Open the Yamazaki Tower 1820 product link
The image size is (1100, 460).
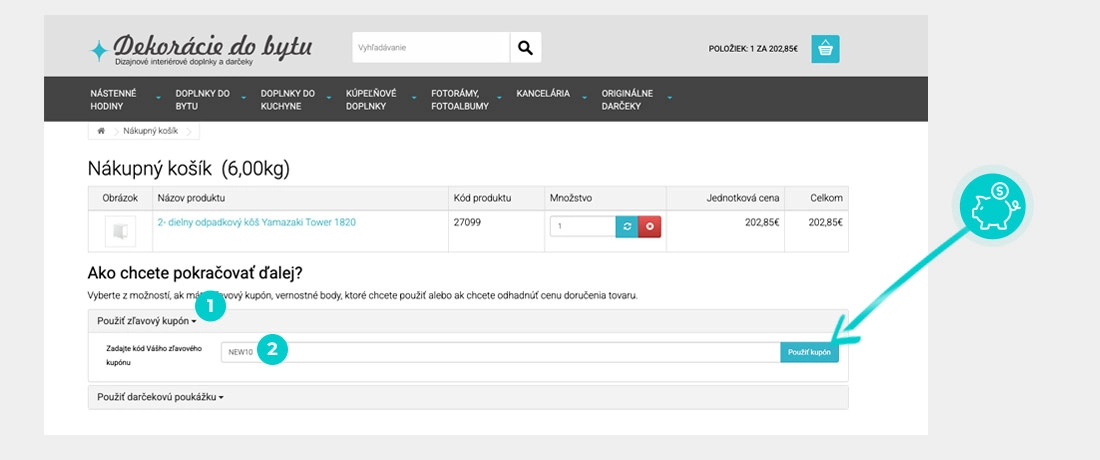point(257,222)
